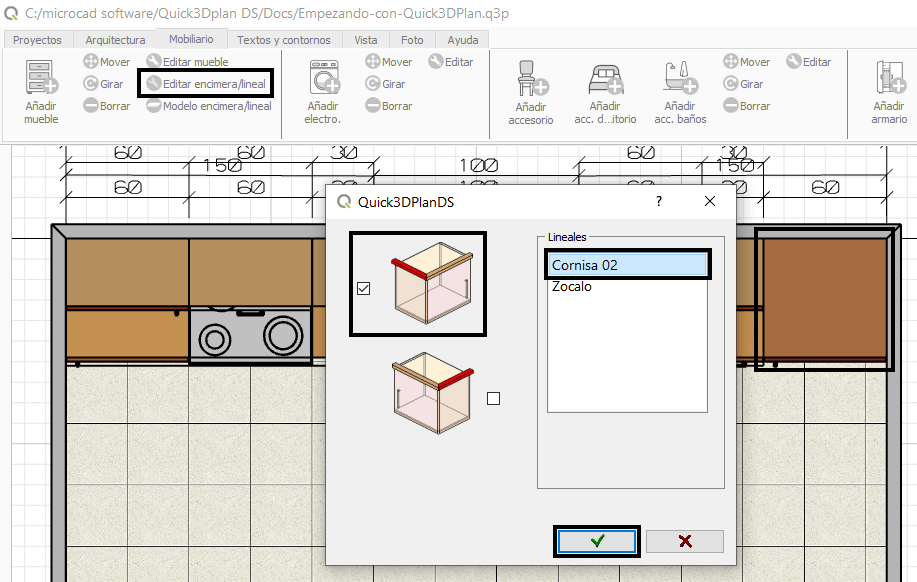Viewport: 917px width, 582px height.
Task: Select the upper cabinet cornice thumbnail
Action: click(x=432, y=283)
